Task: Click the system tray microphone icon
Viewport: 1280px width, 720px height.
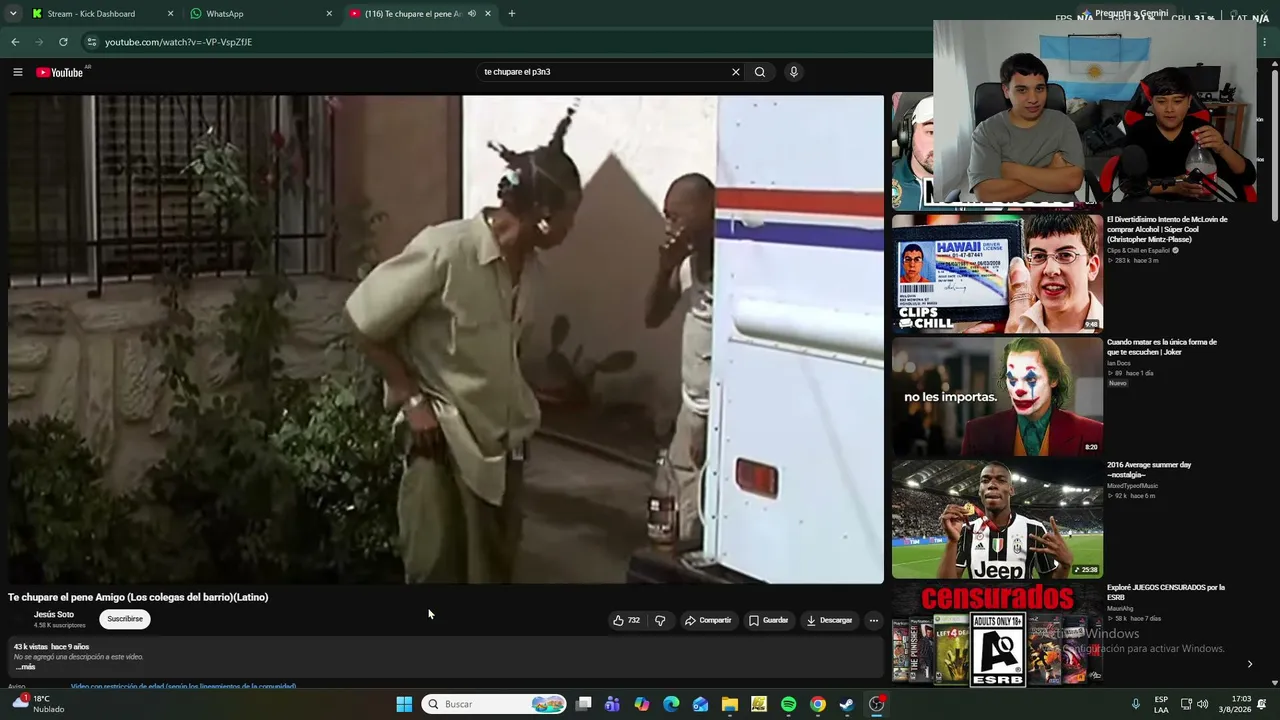Action: point(1136,704)
